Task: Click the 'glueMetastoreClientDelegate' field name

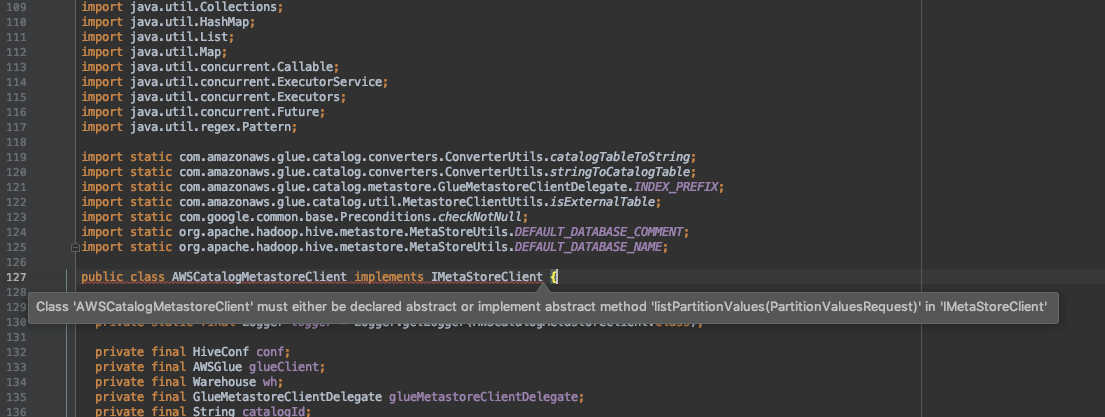Action: [483, 397]
